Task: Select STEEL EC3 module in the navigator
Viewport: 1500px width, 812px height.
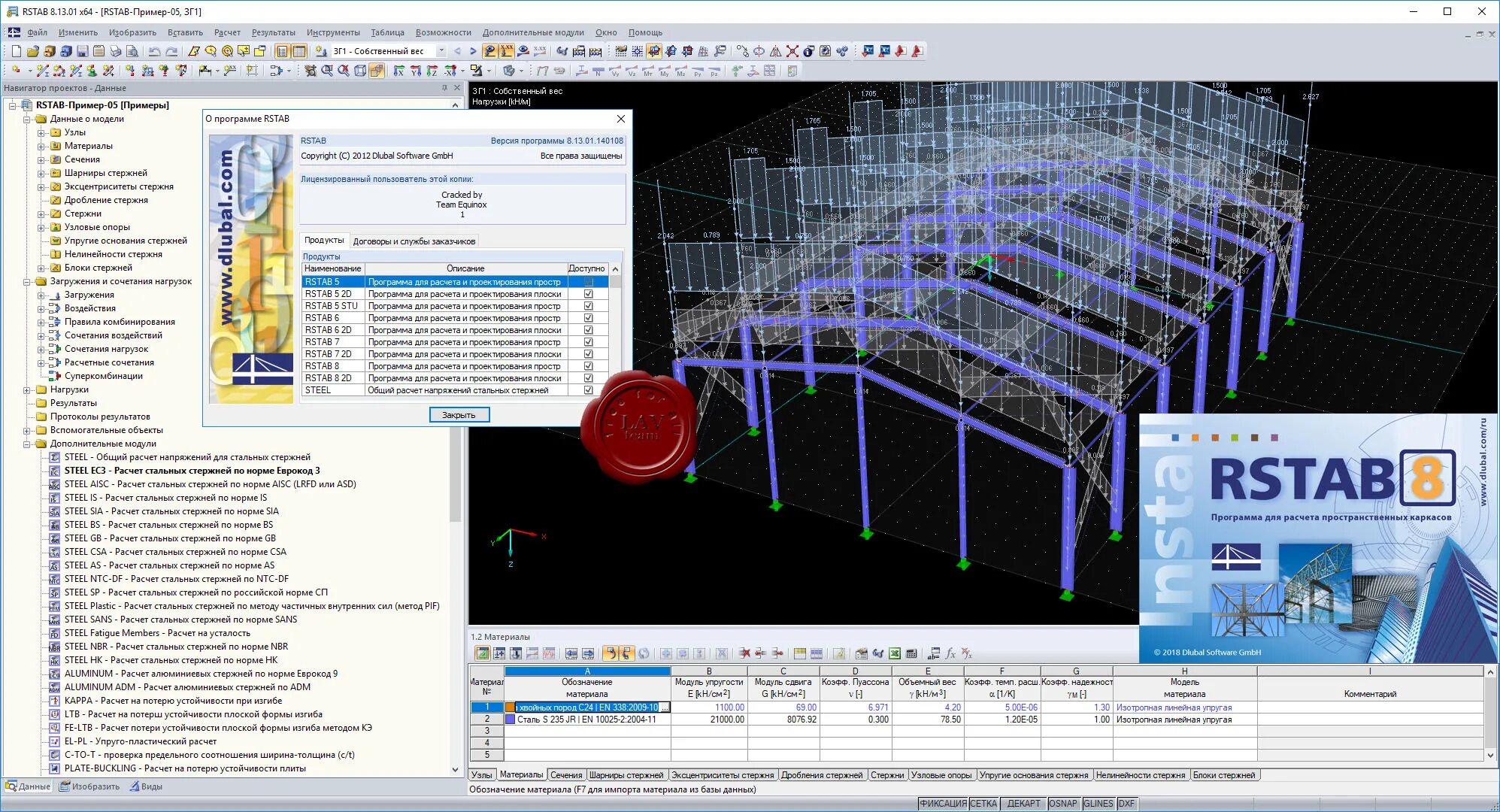Action: 192,471
